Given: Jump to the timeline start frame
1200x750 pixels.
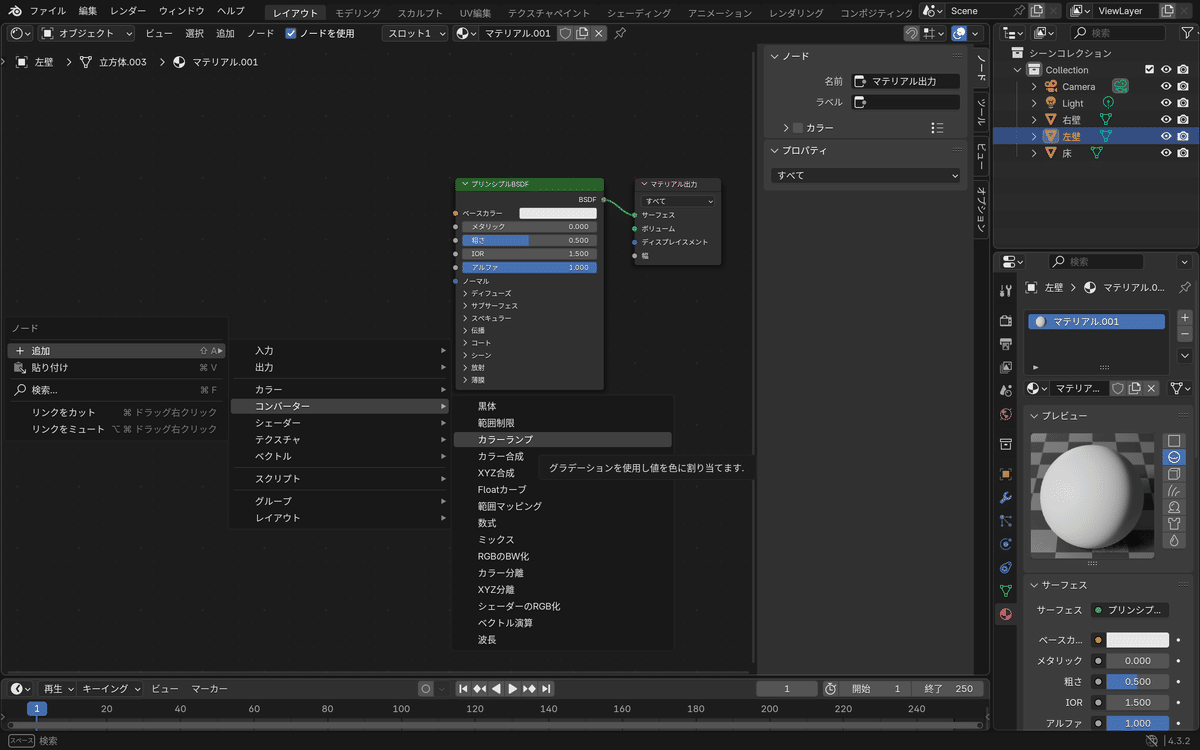Looking at the screenshot, I should 463,689.
